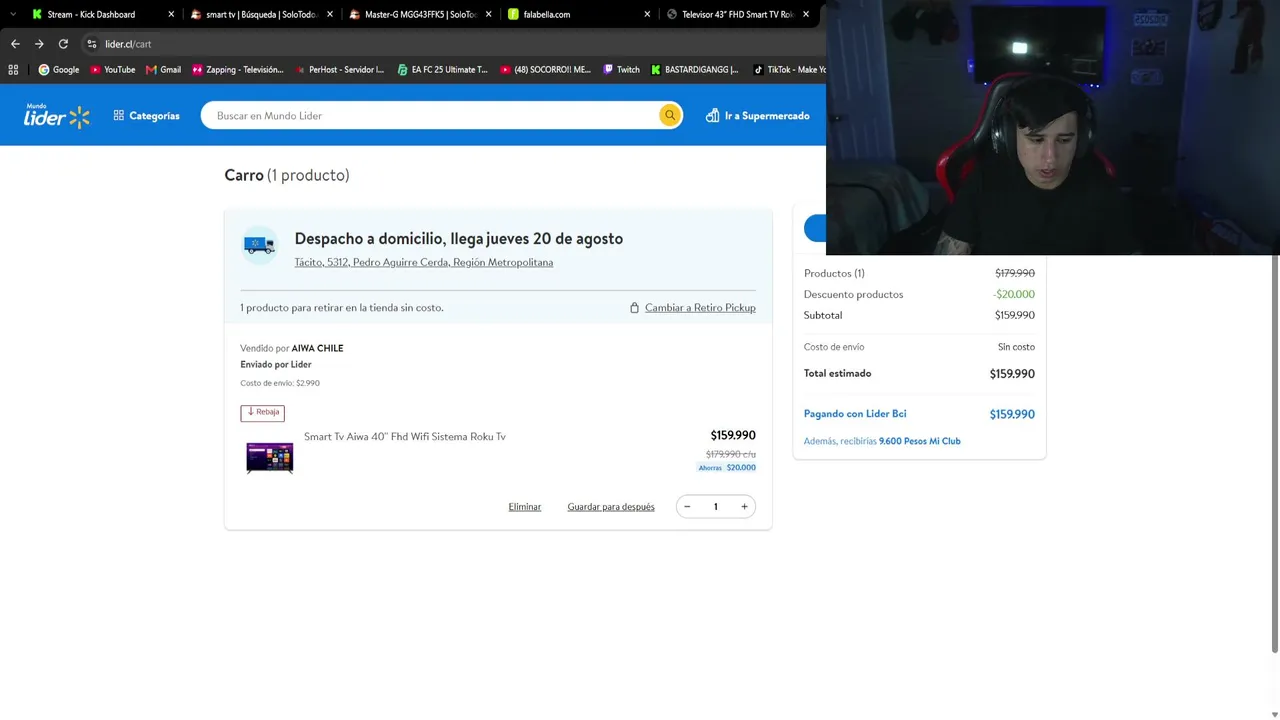Viewport: 1280px width, 720px height.
Task: Click the Rebaja badge
Action: (x=262, y=412)
